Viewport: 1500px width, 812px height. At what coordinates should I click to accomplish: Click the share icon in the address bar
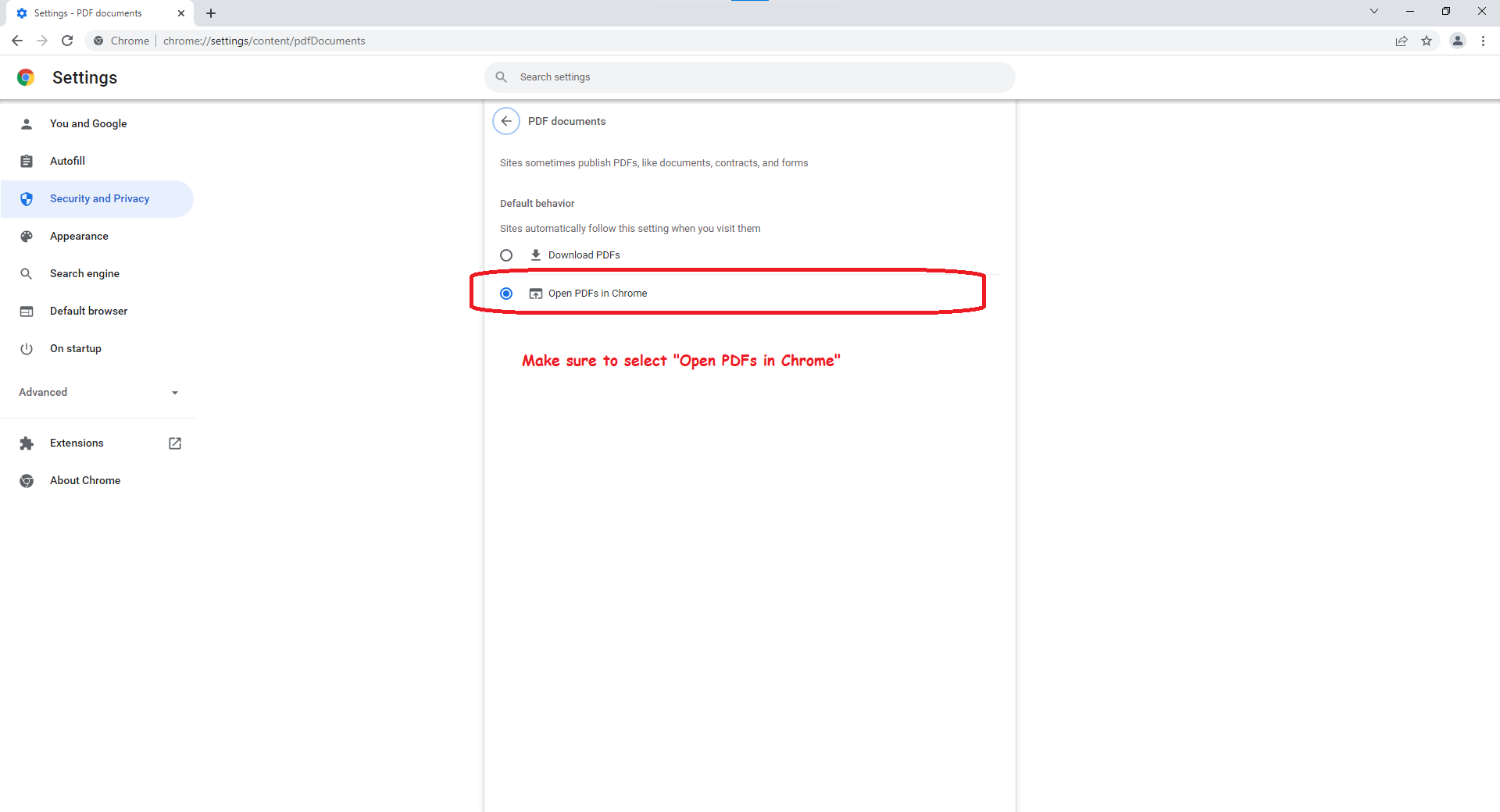pos(1402,41)
